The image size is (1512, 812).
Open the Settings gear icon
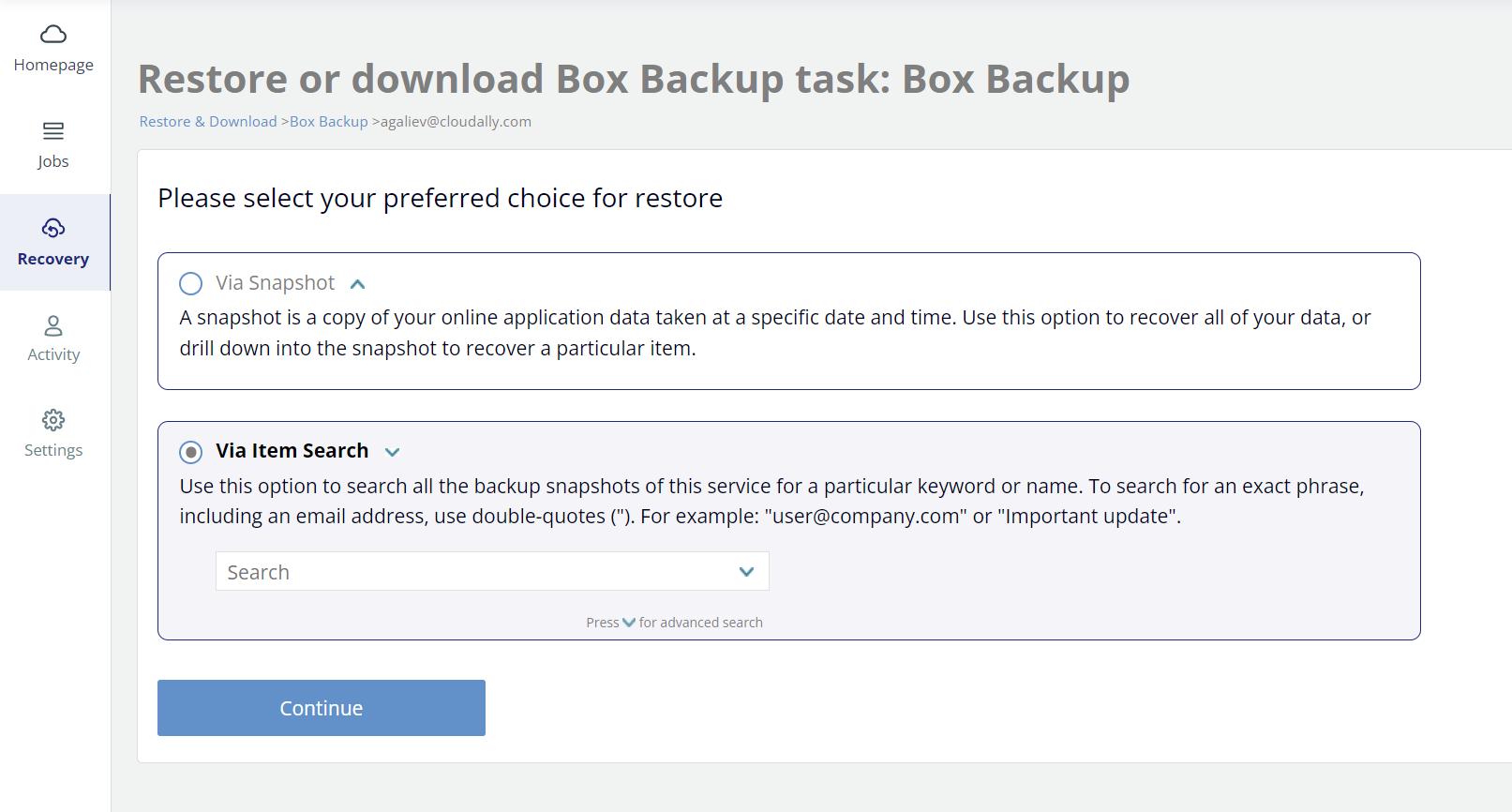coord(53,419)
